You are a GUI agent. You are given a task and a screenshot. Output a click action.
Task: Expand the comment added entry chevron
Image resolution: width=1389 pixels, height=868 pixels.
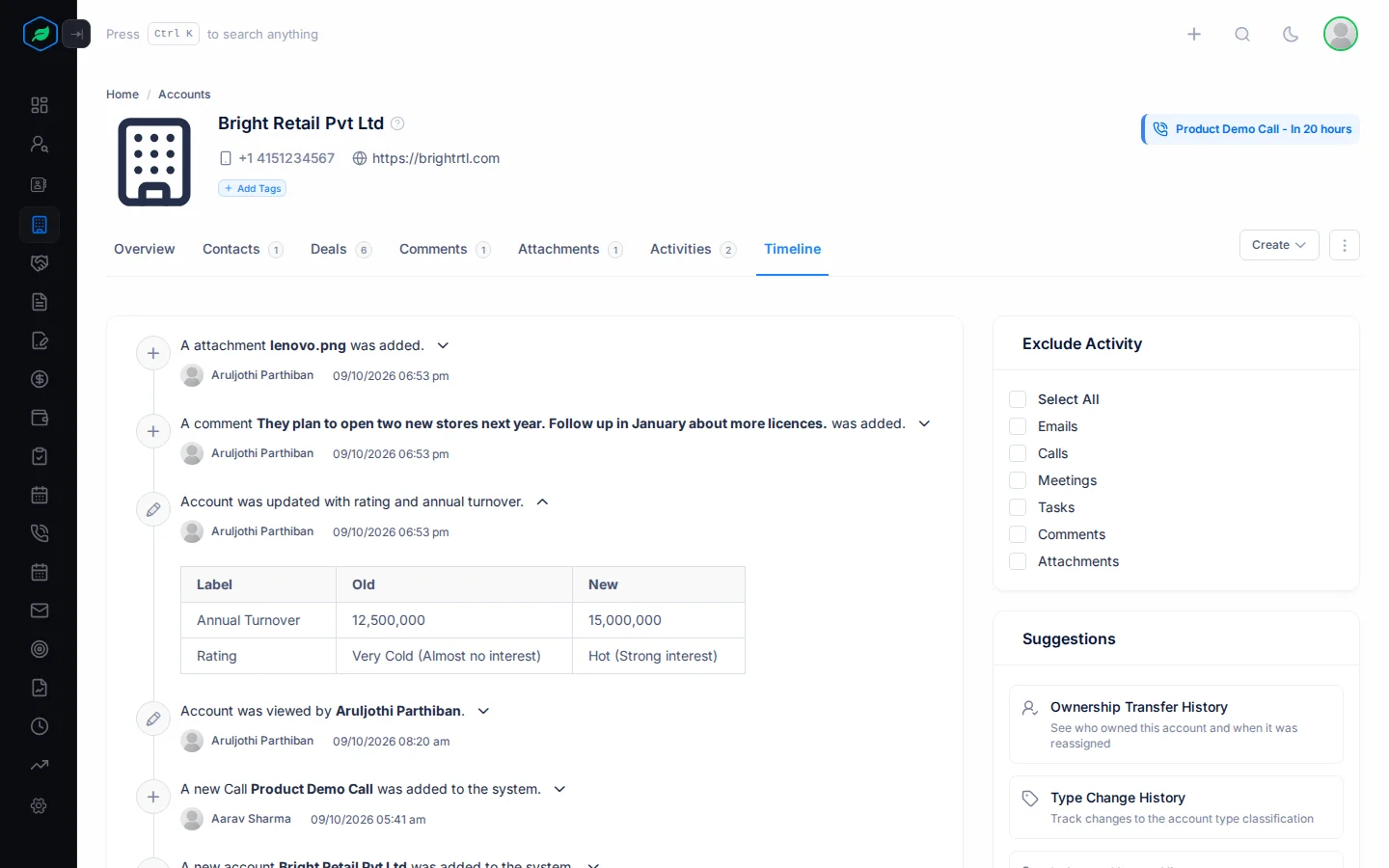(924, 423)
